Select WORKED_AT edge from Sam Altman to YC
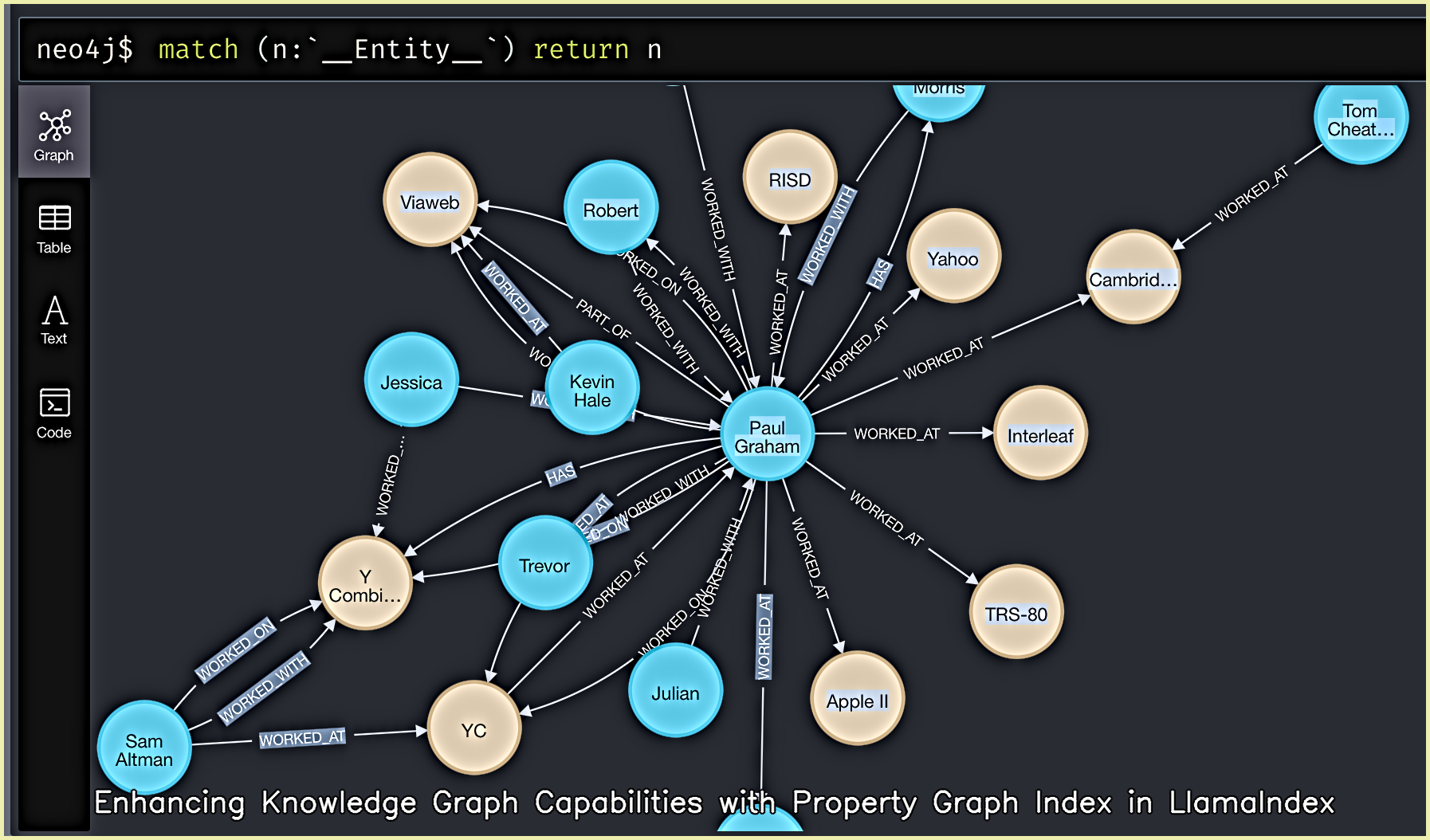This screenshot has height=840, width=1430. point(302,738)
